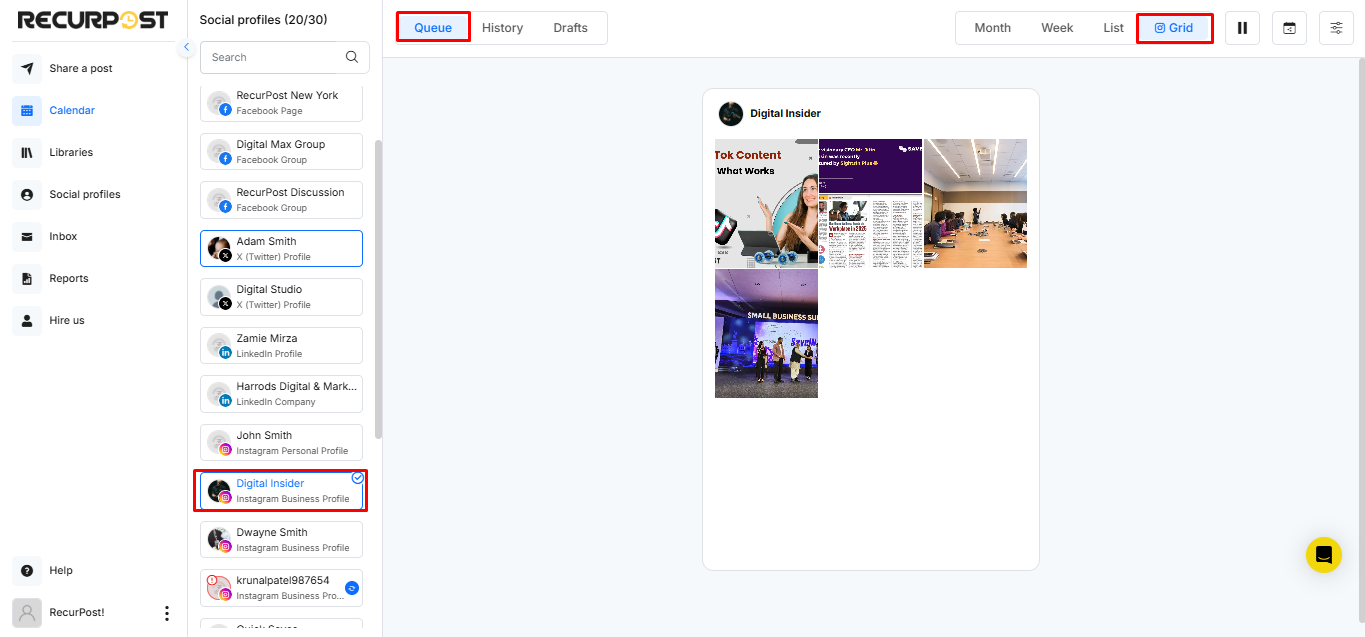Select RecurPost New York Facebook Page profile

[x=281, y=103]
